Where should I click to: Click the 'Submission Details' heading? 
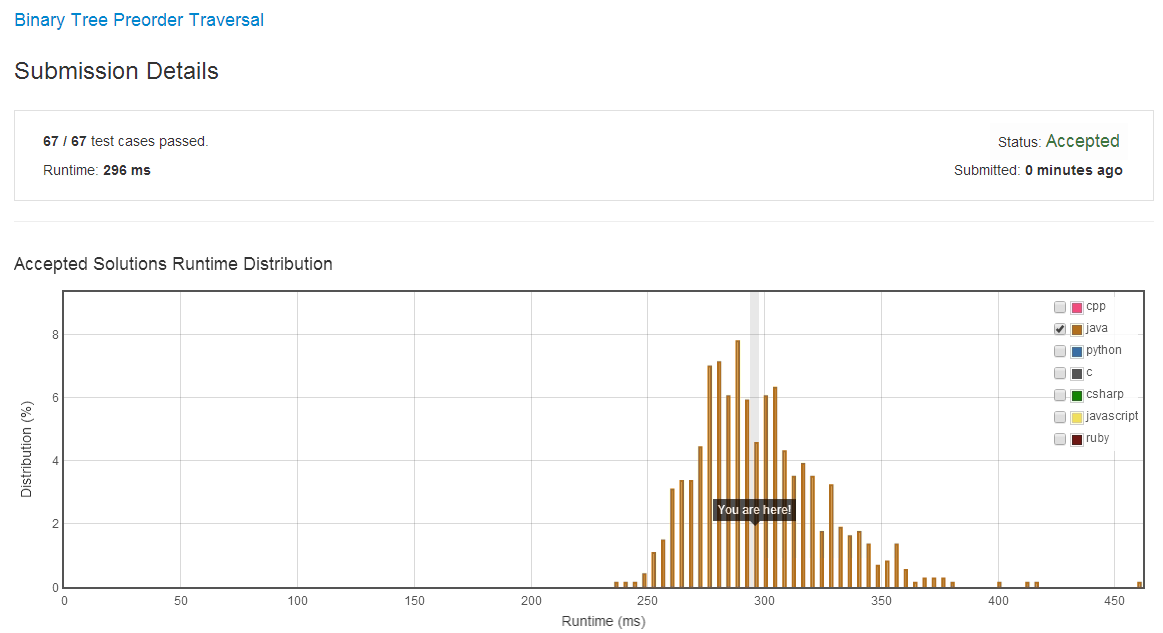[116, 70]
